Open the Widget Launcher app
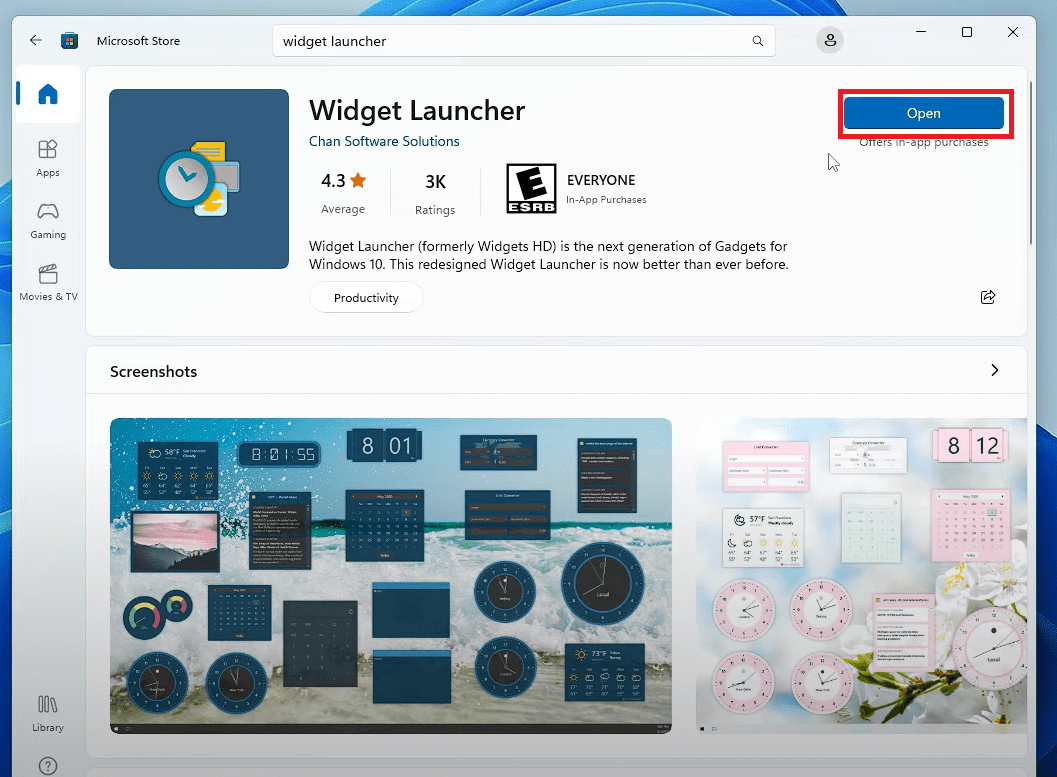 point(923,113)
